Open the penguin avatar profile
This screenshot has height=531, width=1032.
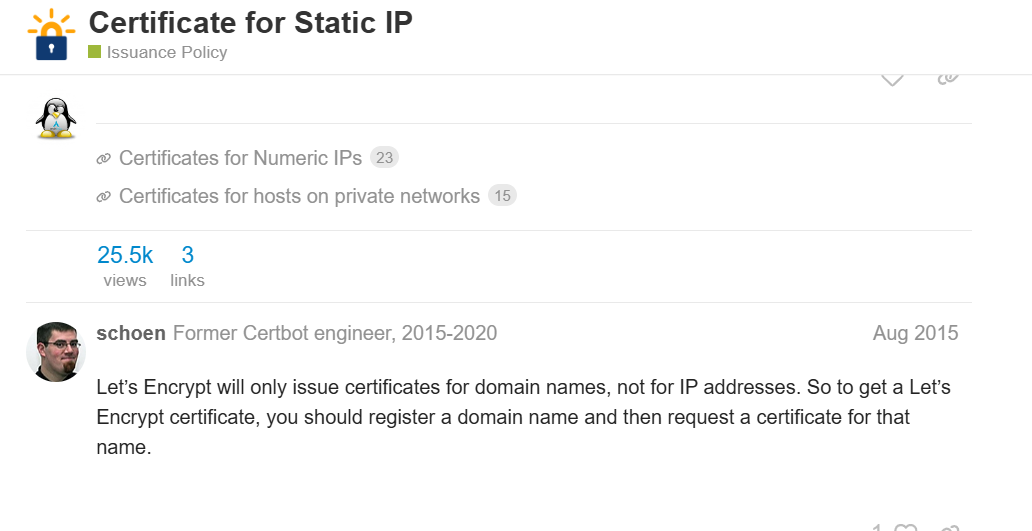pos(56,118)
